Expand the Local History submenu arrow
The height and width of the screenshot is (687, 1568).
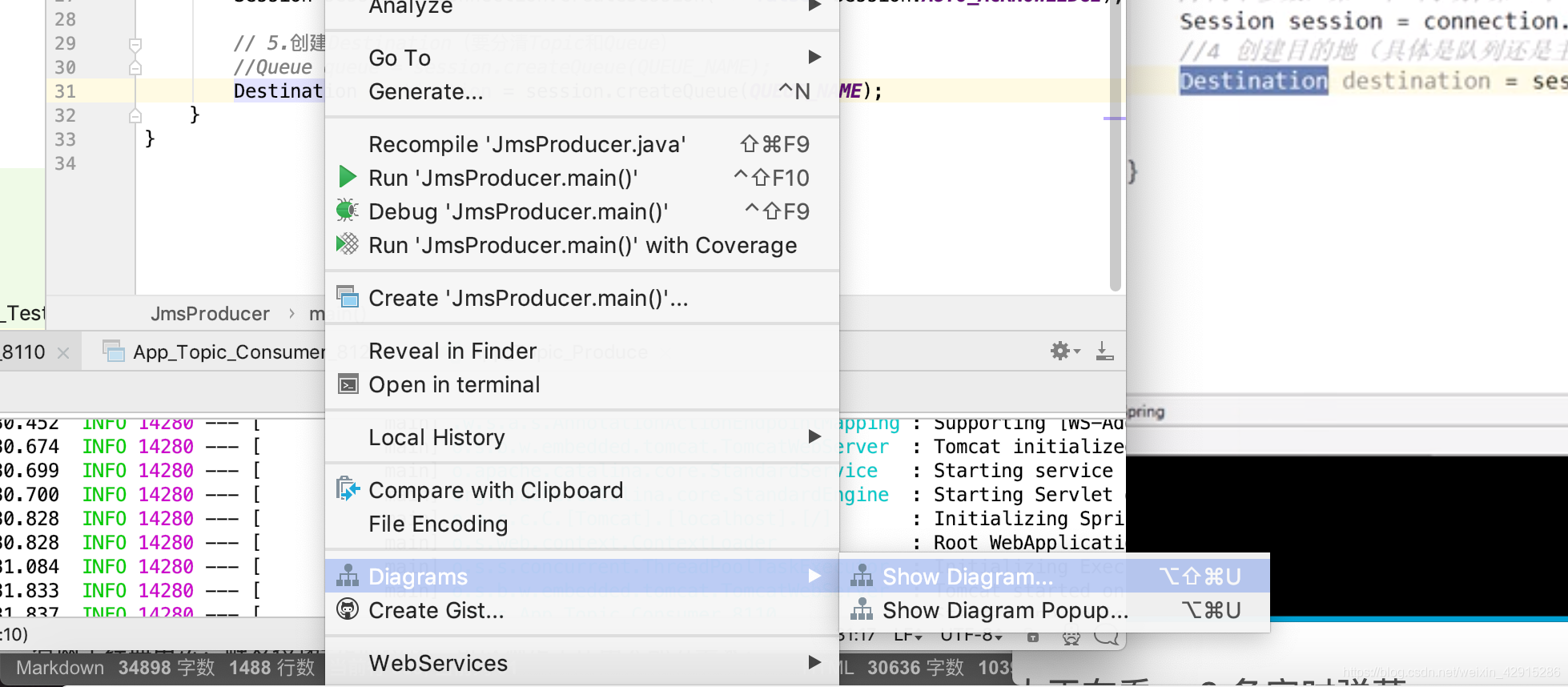coord(814,436)
